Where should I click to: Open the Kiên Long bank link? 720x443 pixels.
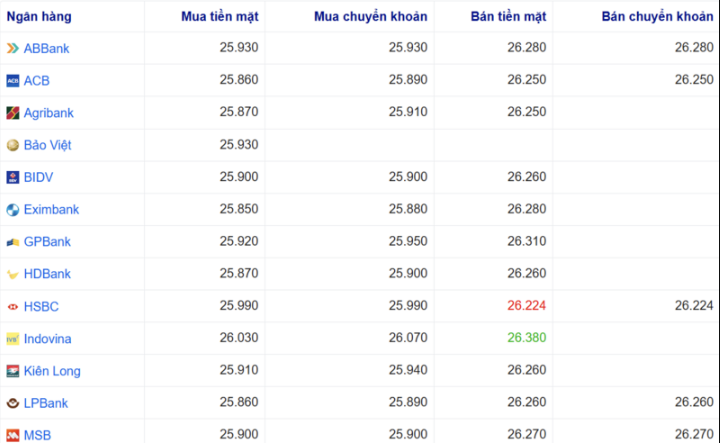coord(52,371)
